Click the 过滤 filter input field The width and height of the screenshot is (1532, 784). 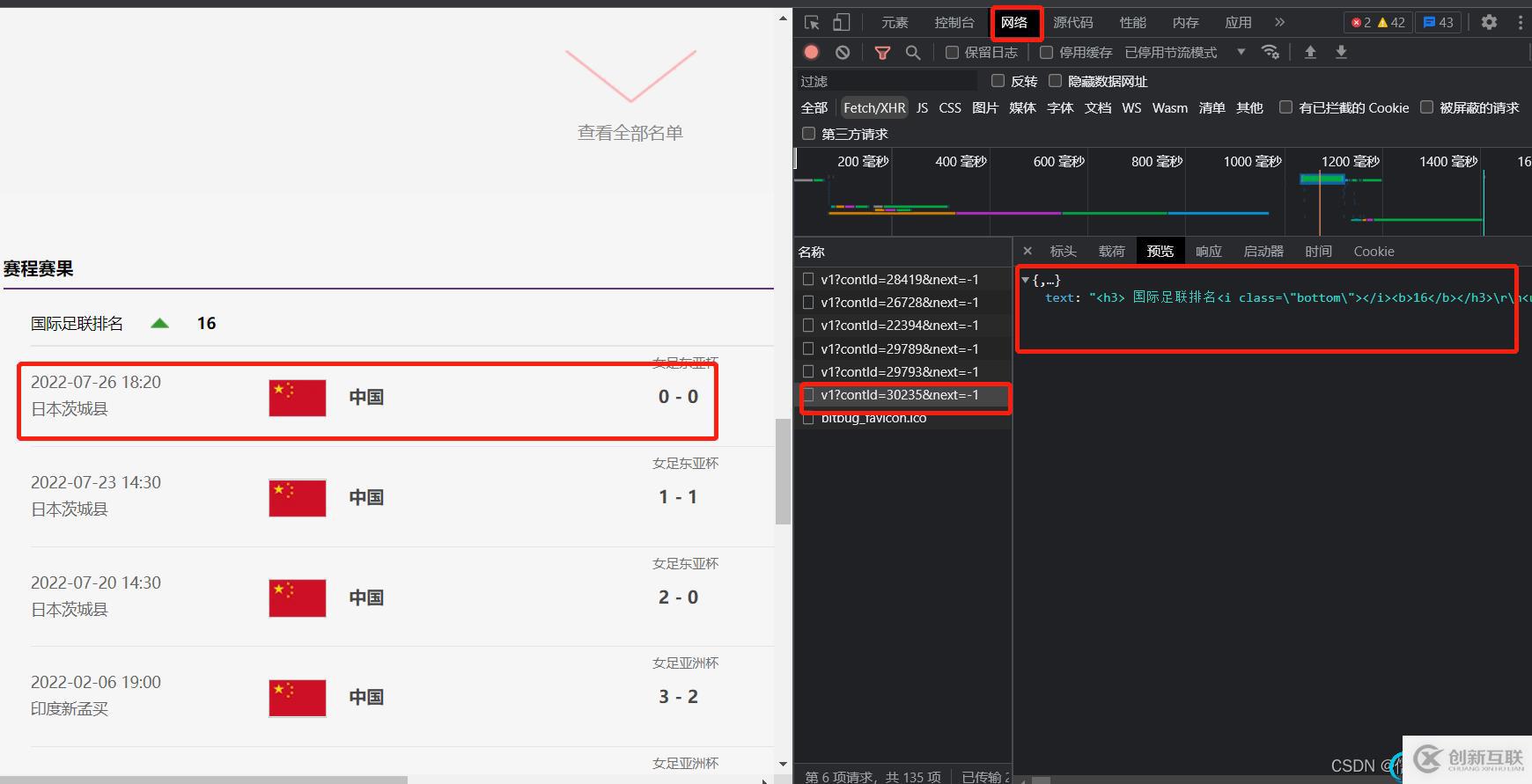pos(887,81)
